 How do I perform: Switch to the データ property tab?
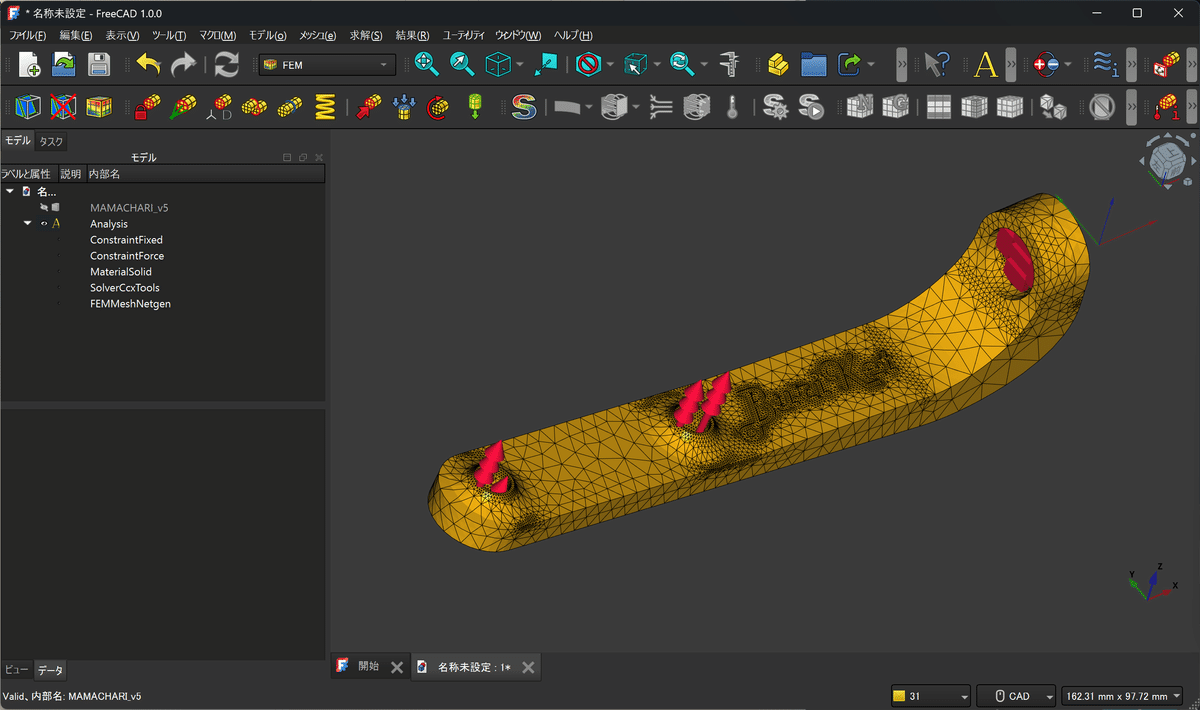click(x=50, y=669)
